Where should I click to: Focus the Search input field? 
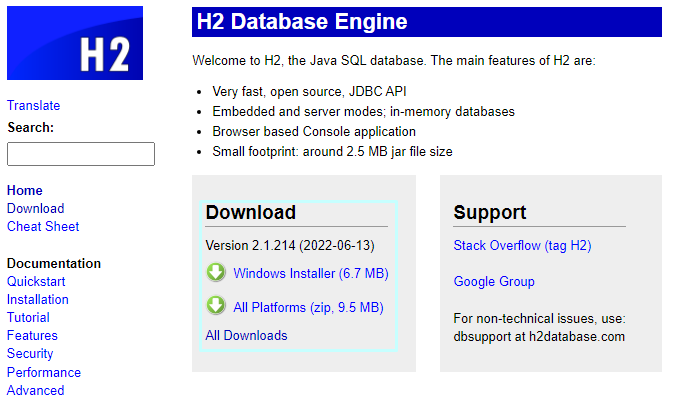coord(81,154)
